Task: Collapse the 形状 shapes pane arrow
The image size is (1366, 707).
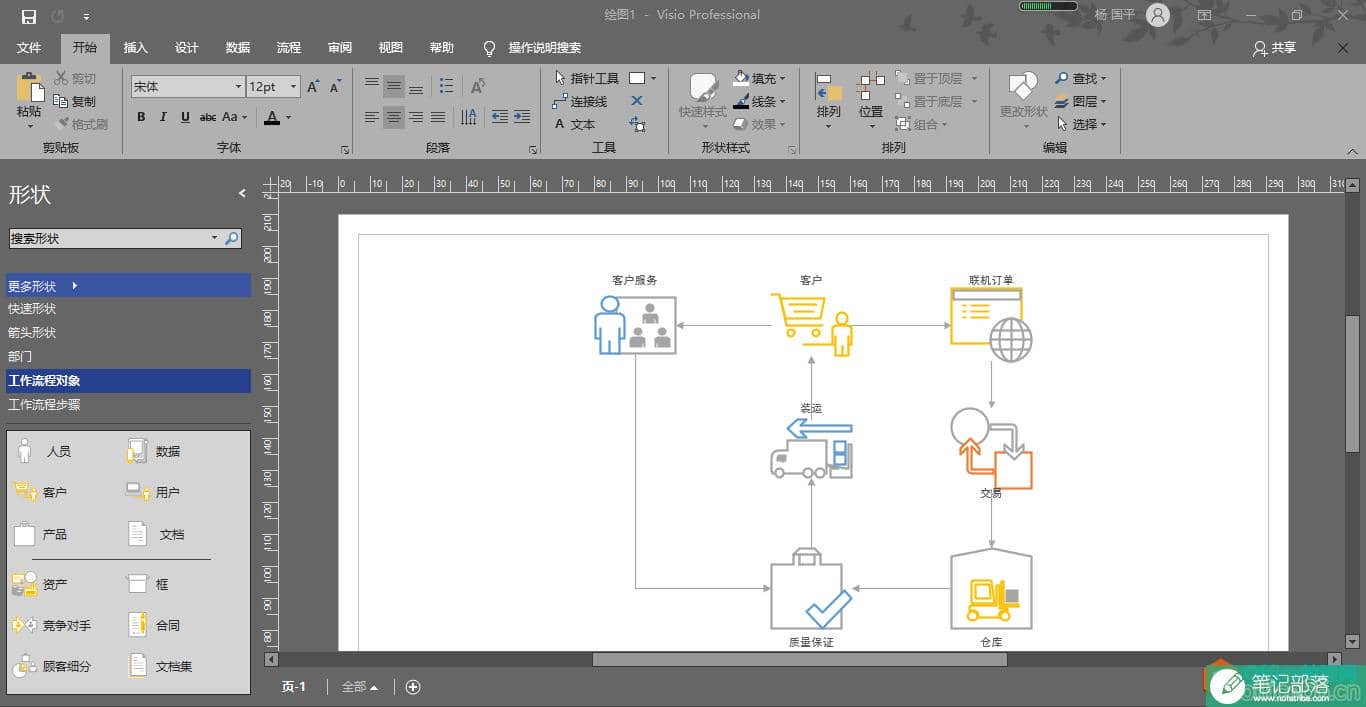Action: (x=242, y=193)
